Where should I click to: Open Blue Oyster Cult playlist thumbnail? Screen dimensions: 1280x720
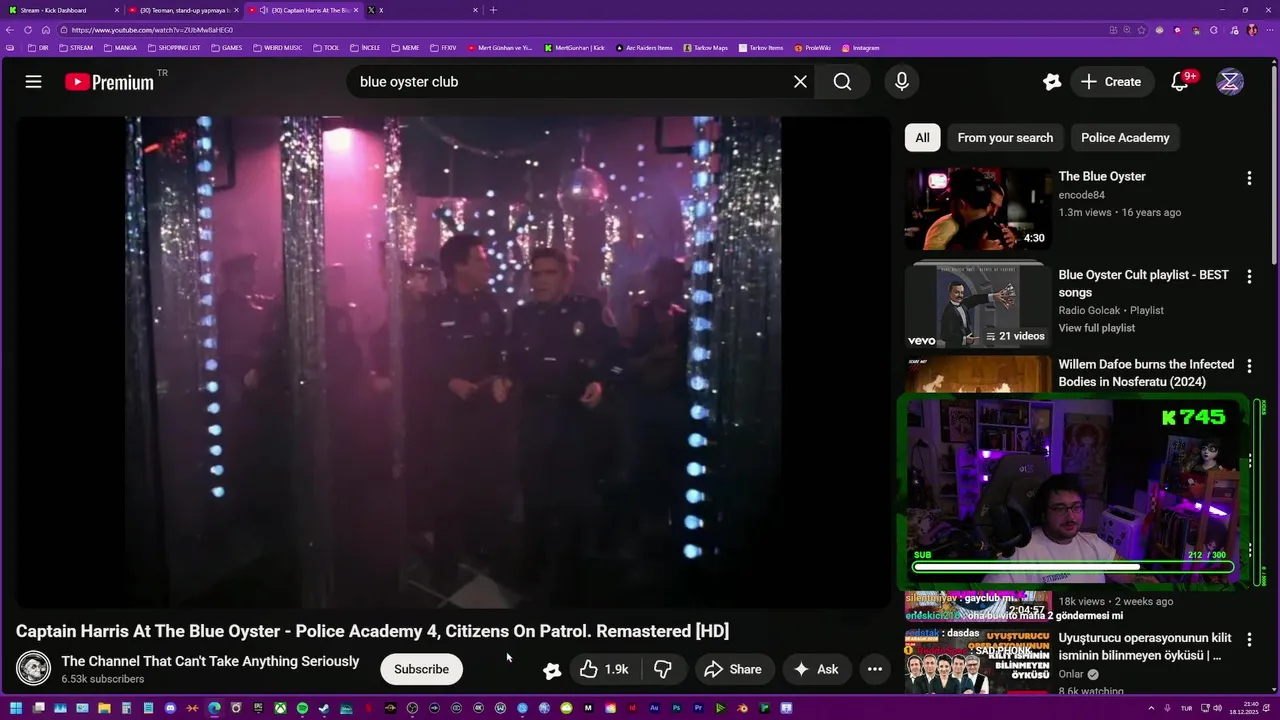978,306
